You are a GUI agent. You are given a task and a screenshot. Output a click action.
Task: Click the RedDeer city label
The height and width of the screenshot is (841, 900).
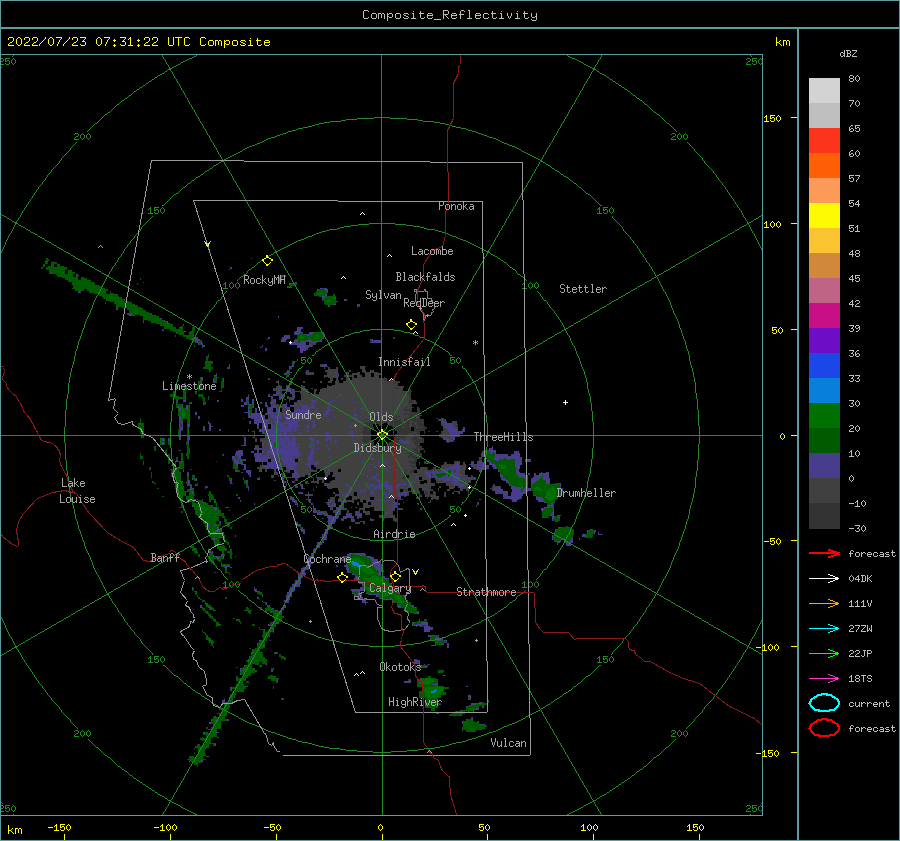coord(424,303)
